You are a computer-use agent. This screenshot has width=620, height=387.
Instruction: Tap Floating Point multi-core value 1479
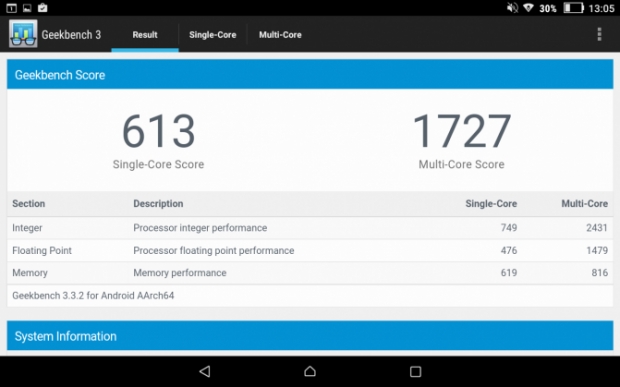pos(597,250)
